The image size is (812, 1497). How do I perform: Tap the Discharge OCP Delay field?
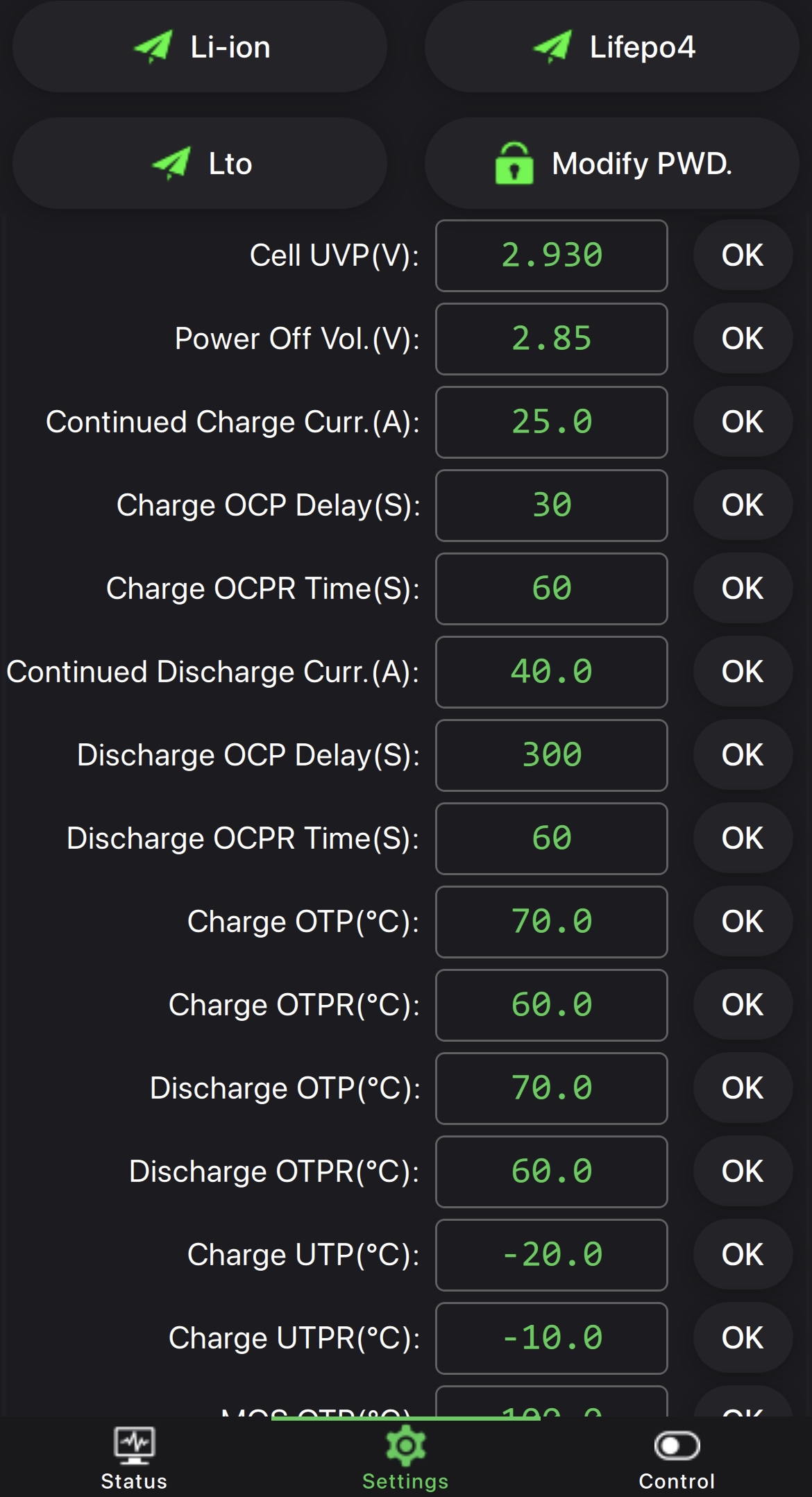[552, 755]
